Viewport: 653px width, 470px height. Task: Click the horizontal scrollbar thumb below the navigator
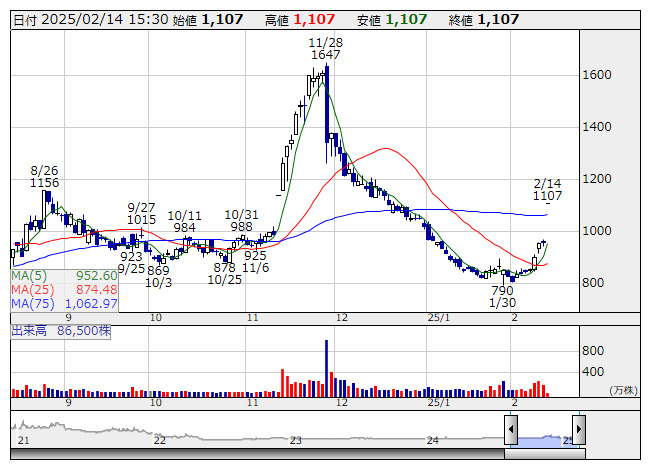pyautogui.click(x=545, y=454)
